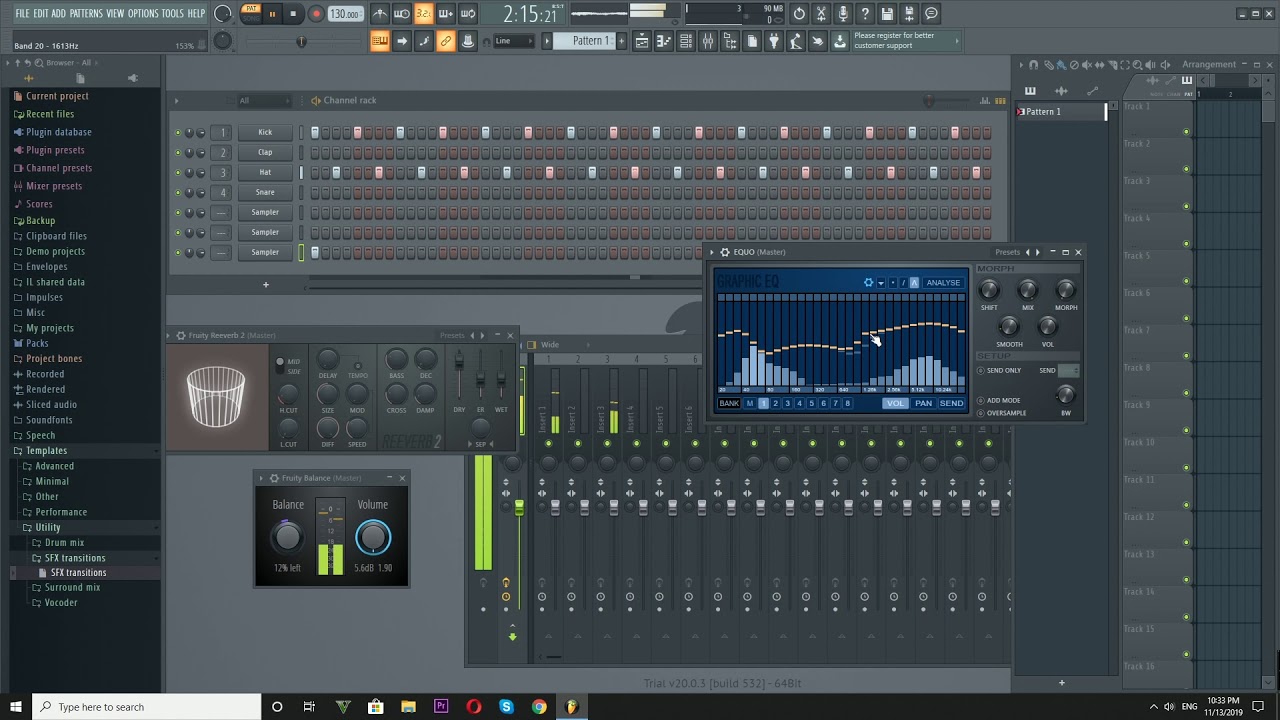1280x720 pixels.
Task: Open the PATTERNS menu
Action: coord(86,13)
